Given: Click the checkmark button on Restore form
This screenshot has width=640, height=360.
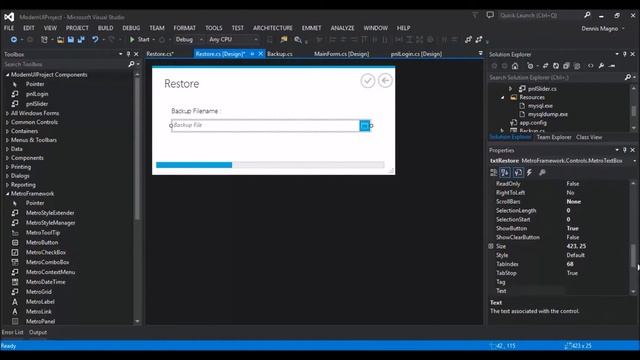Looking at the screenshot, I should (368, 81).
